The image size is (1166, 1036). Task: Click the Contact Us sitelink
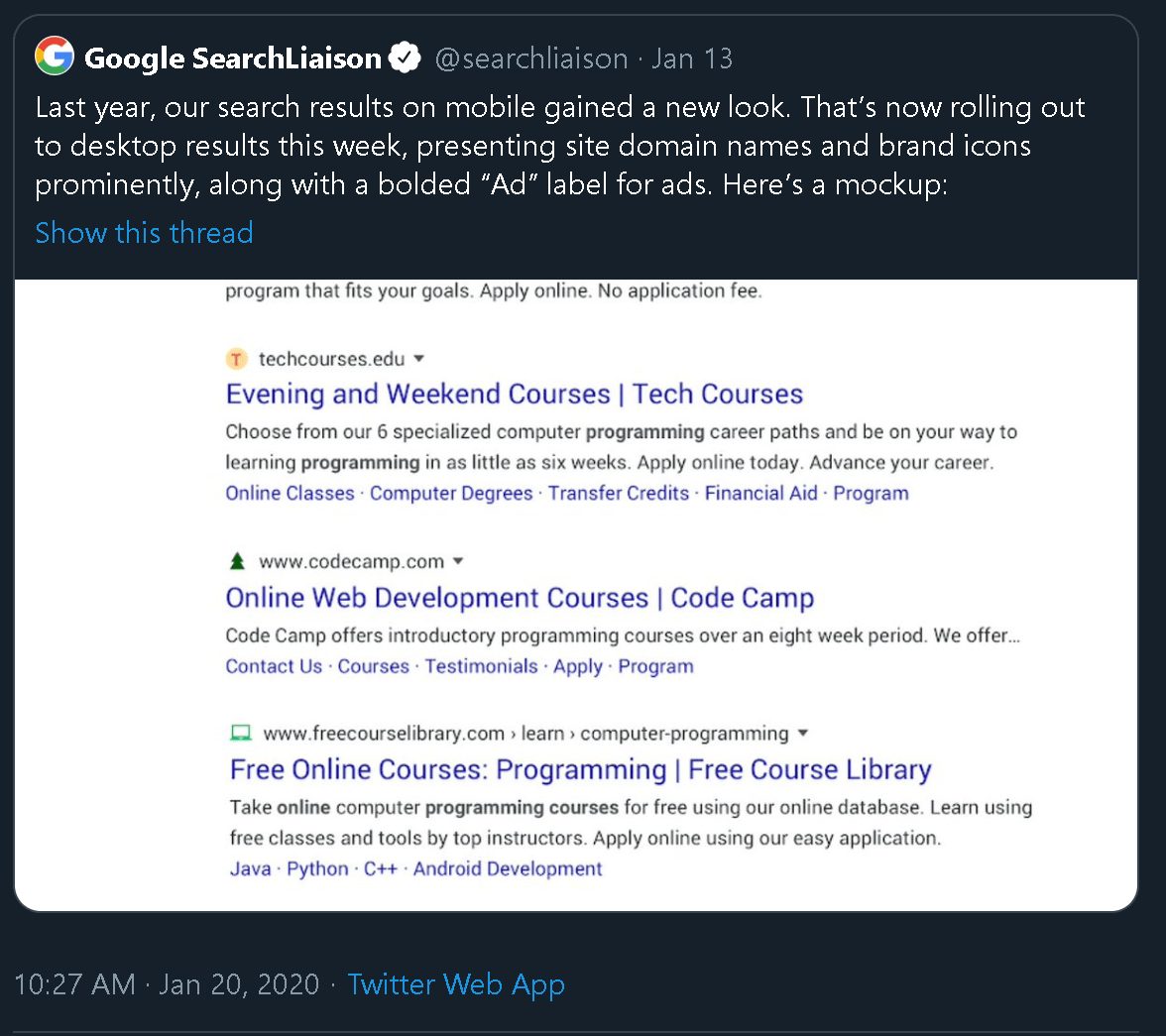click(274, 665)
